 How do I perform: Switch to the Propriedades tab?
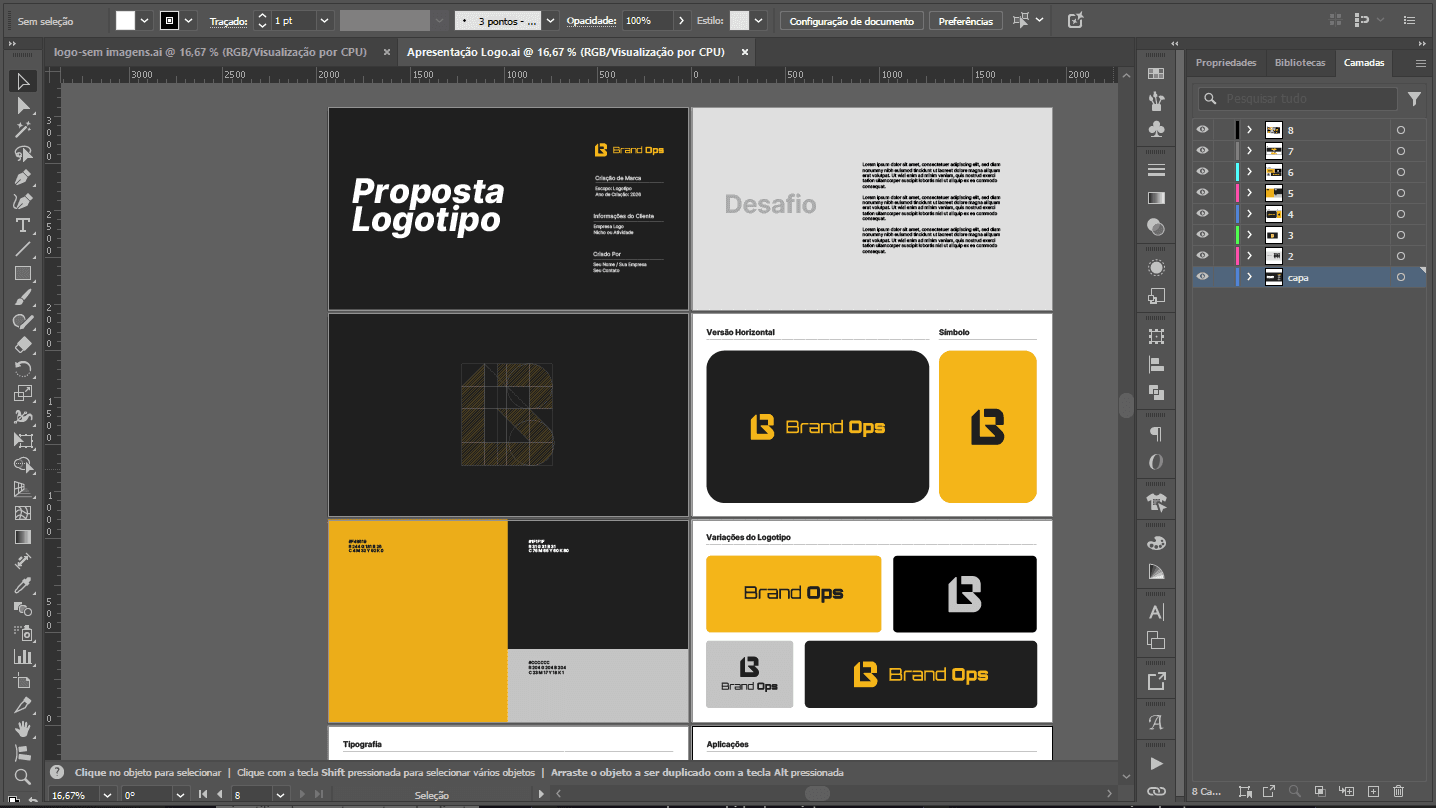coord(1226,62)
